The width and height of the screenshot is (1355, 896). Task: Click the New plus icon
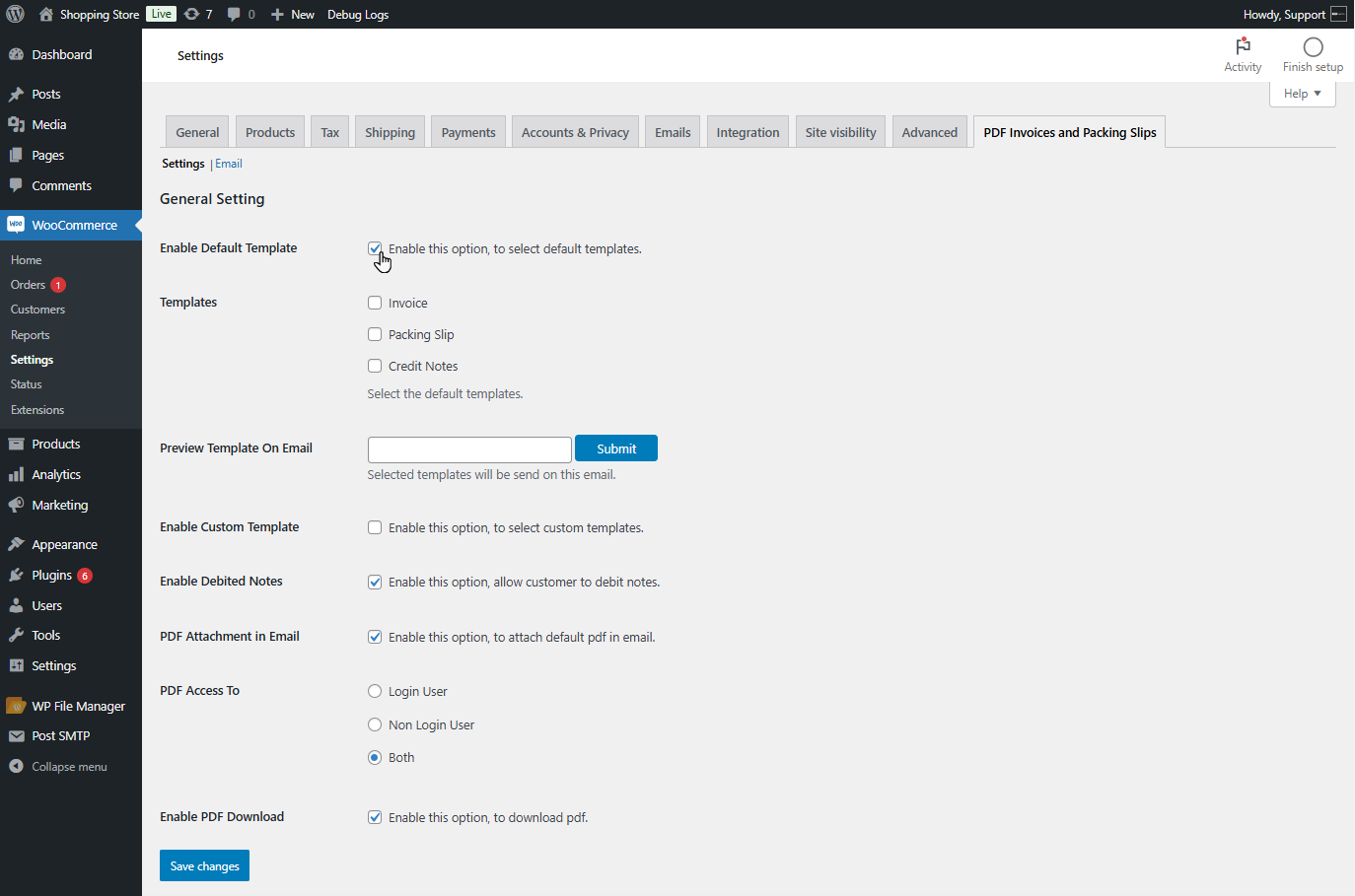click(277, 15)
